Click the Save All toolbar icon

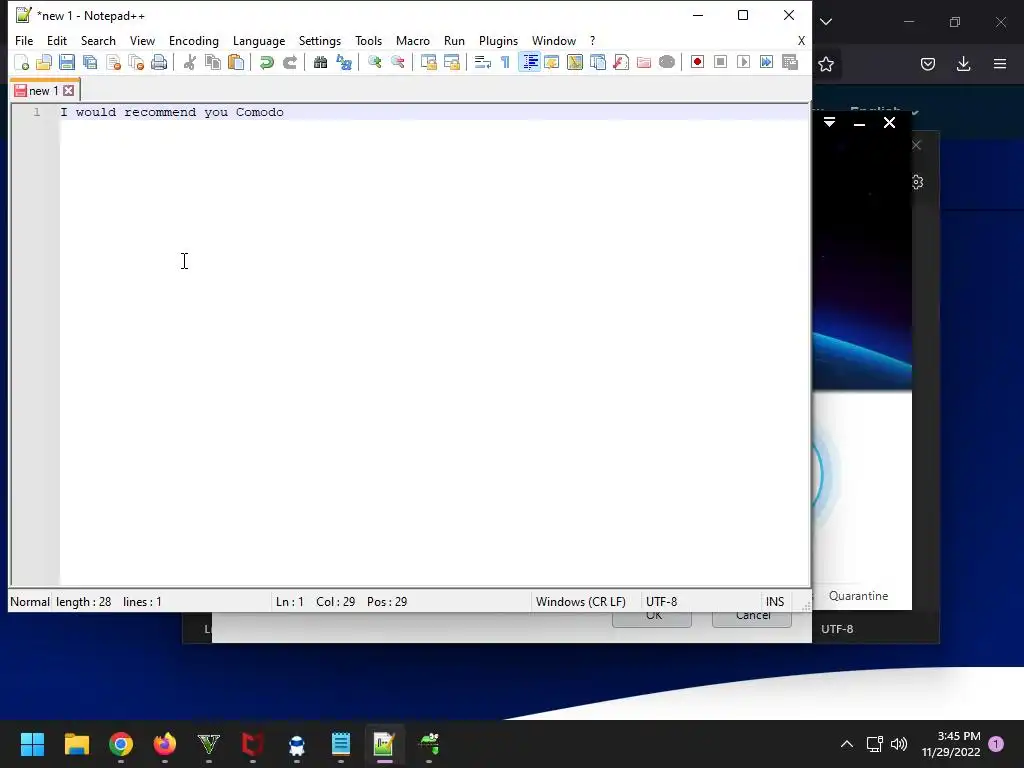pos(90,62)
